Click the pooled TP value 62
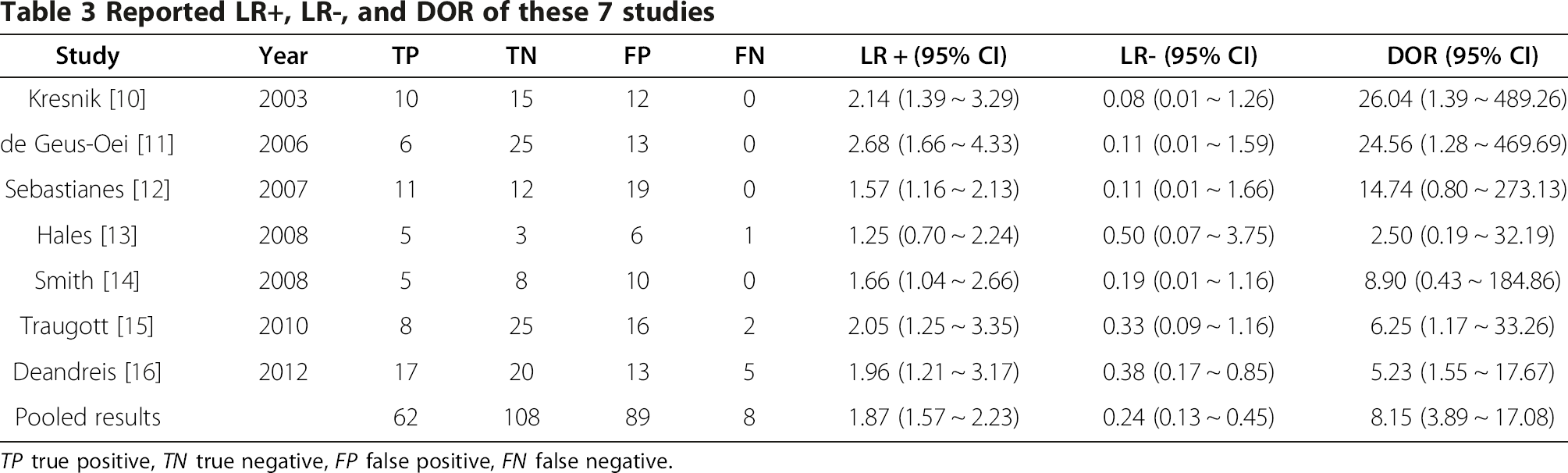Screen dimensions: 1568x473 click(x=406, y=418)
